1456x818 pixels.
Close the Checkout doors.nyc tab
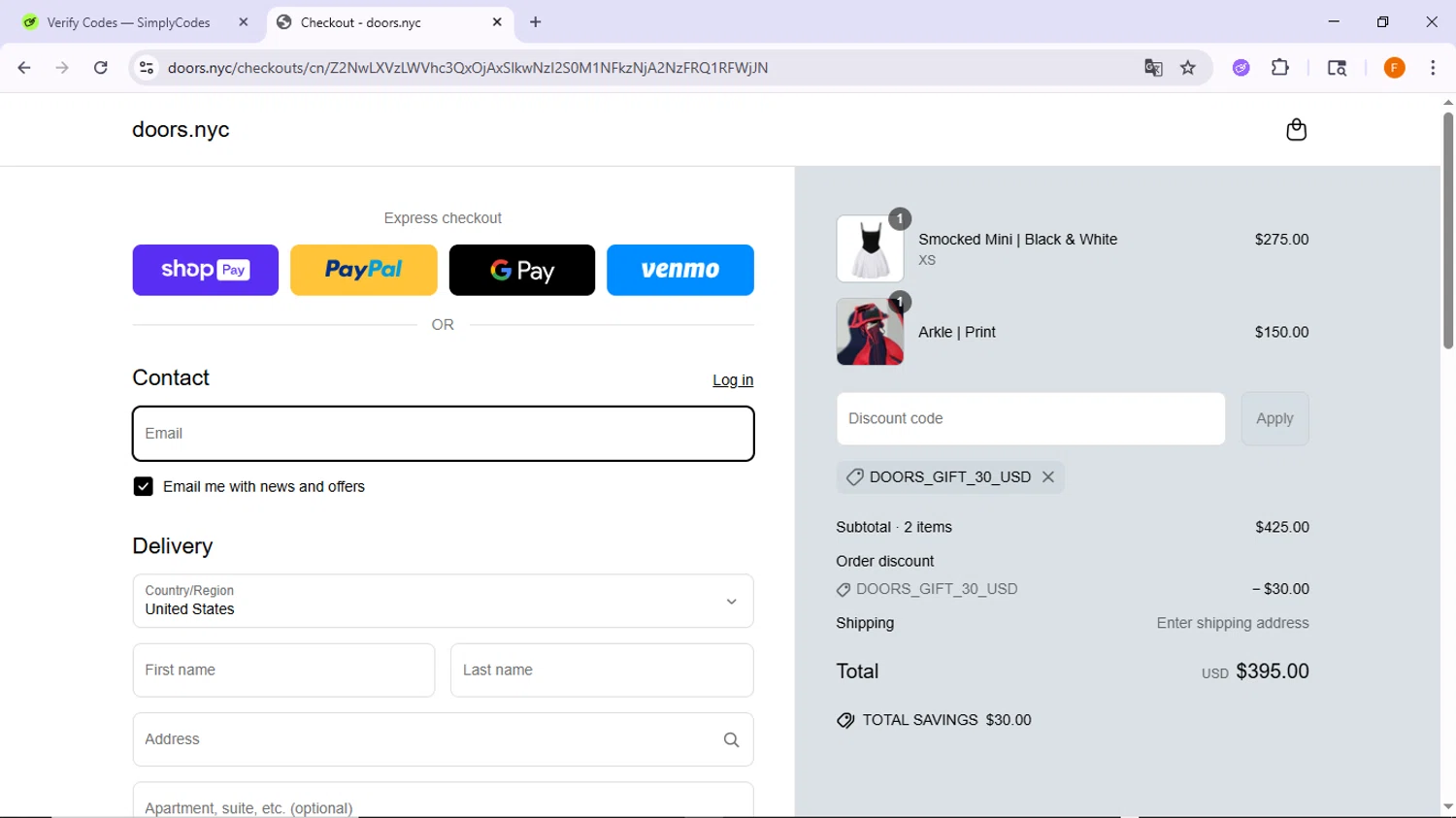coord(497,22)
